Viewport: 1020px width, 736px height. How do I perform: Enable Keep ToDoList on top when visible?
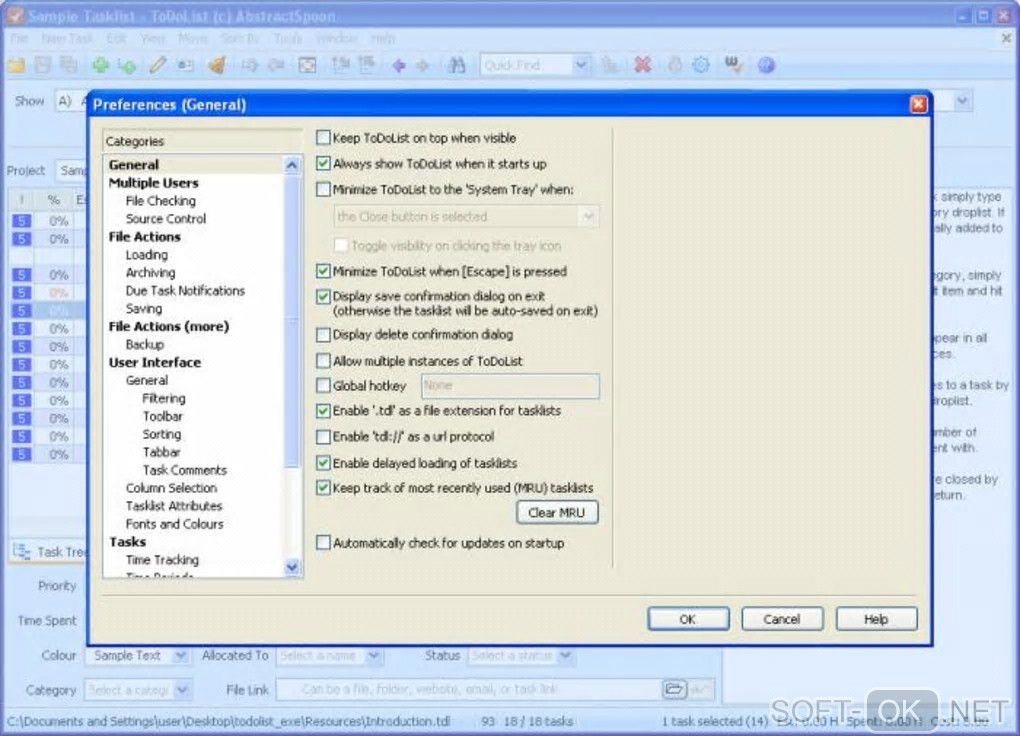pyautogui.click(x=323, y=138)
